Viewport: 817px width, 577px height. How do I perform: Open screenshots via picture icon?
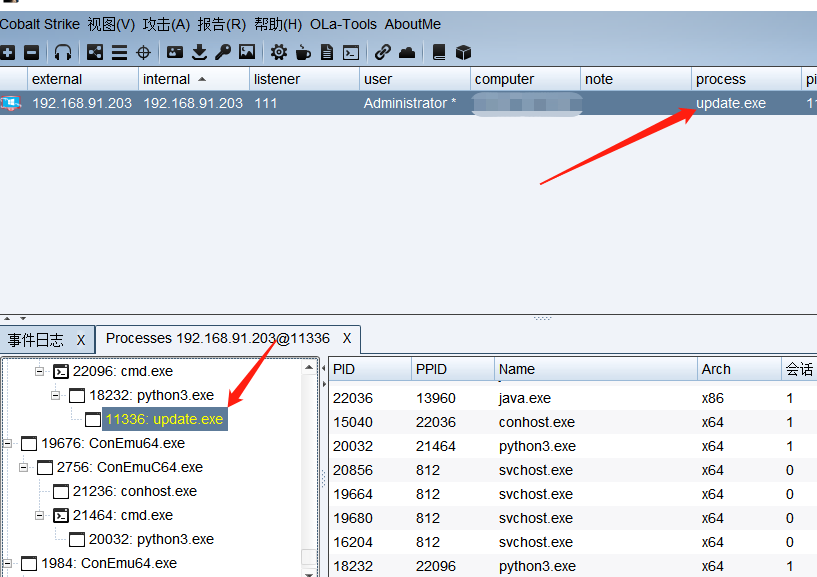(x=247, y=52)
